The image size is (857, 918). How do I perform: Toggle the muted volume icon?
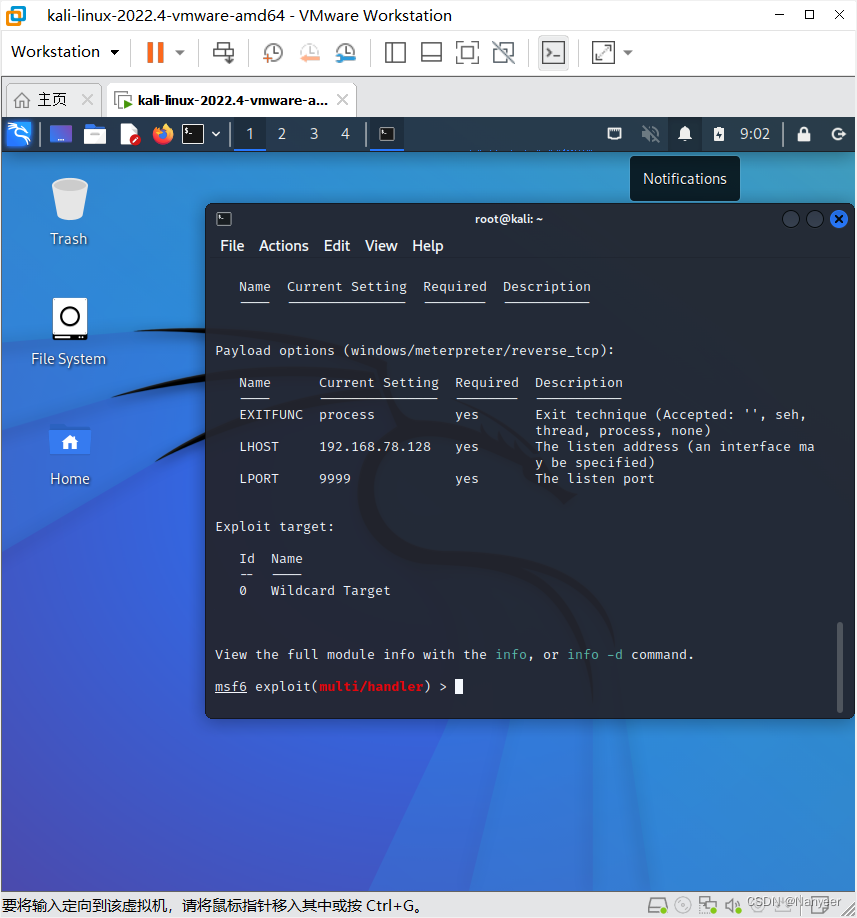point(650,134)
